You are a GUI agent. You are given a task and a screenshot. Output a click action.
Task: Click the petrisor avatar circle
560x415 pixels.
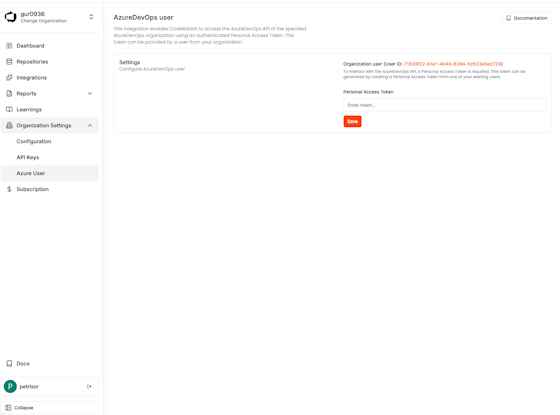10,386
